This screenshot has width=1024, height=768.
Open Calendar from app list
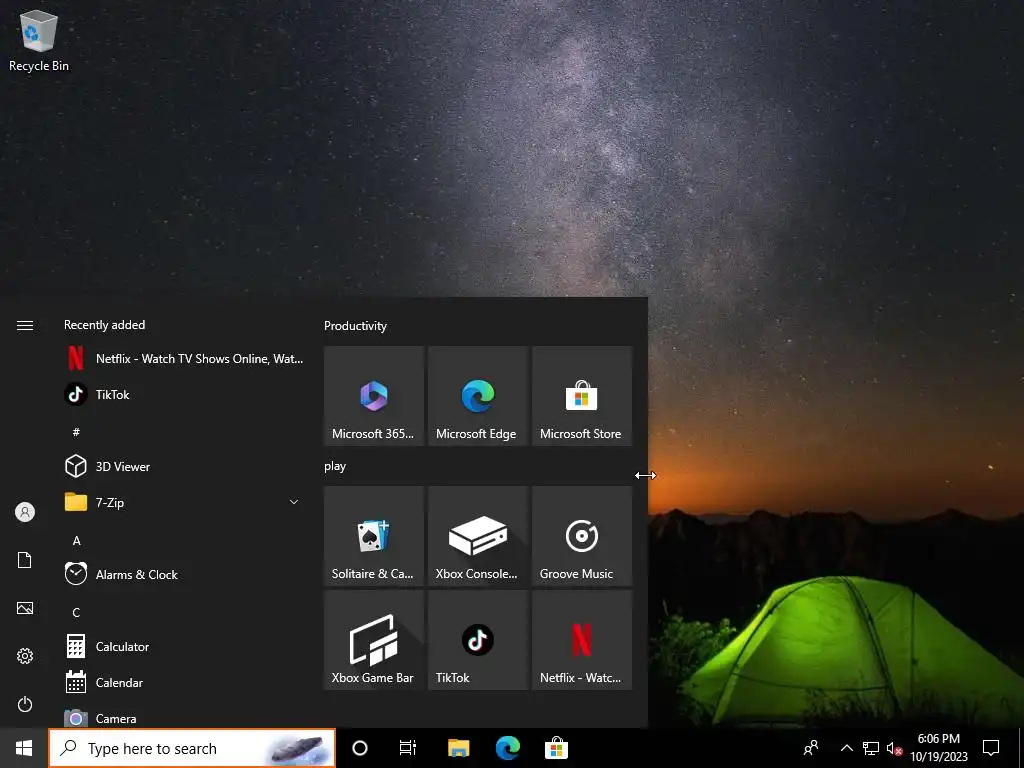pyautogui.click(x=184, y=682)
